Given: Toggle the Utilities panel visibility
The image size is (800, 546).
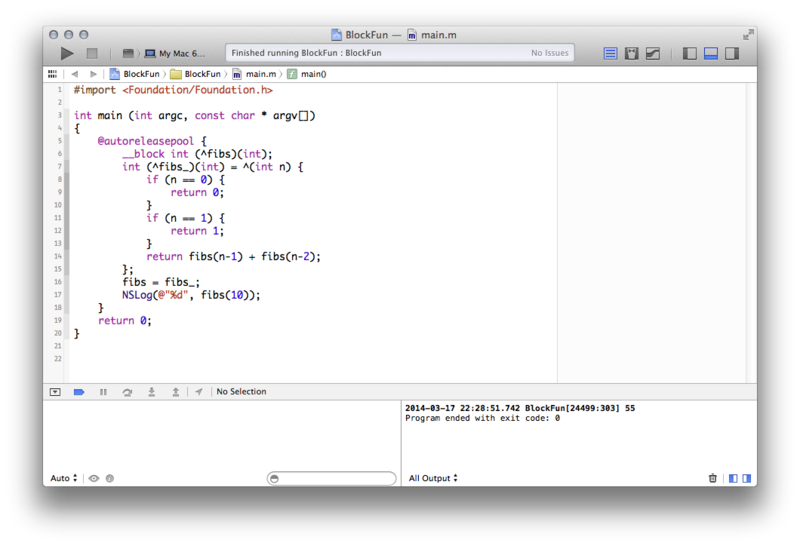Looking at the screenshot, I should click(732, 53).
